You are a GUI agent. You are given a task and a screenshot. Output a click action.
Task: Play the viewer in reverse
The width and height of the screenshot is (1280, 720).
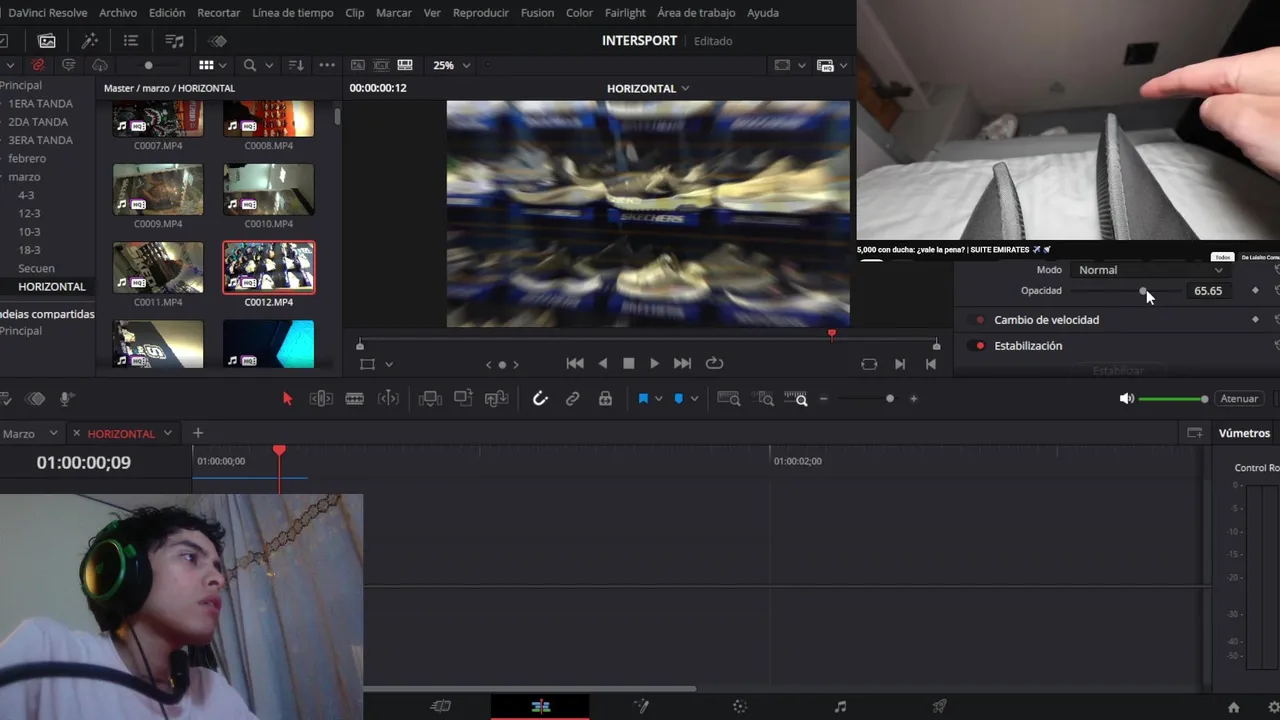tap(602, 364)
